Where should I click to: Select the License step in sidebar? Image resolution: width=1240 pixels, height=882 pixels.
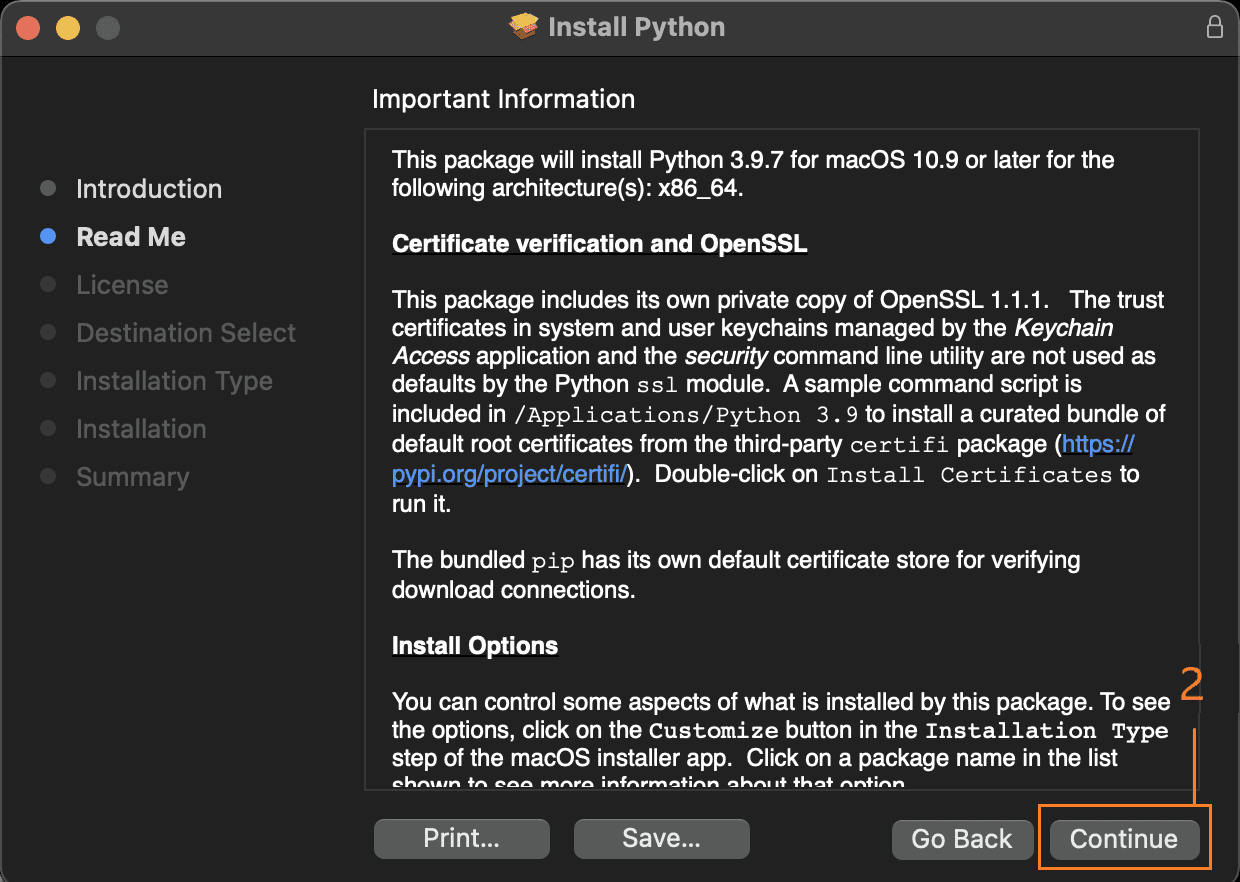coord(122,285)
